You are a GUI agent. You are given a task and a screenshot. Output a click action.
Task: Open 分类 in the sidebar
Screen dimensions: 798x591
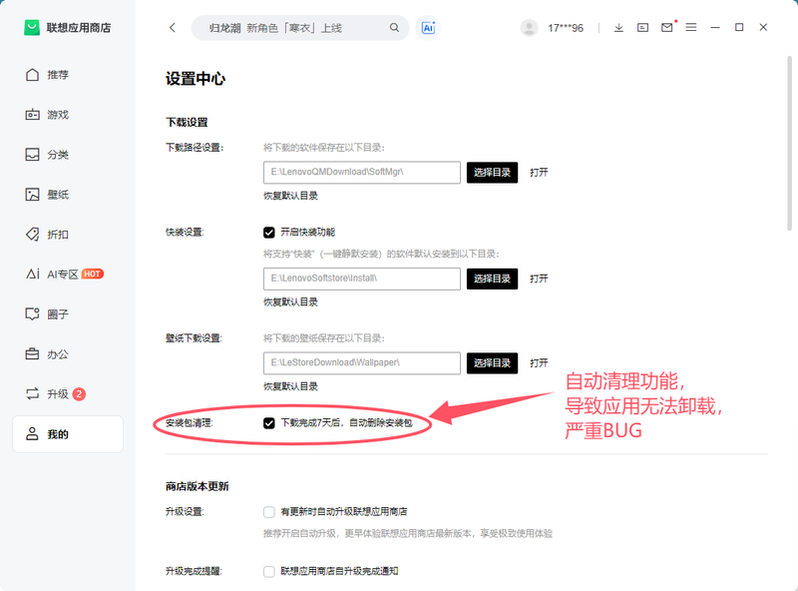[x=68, y=155]
